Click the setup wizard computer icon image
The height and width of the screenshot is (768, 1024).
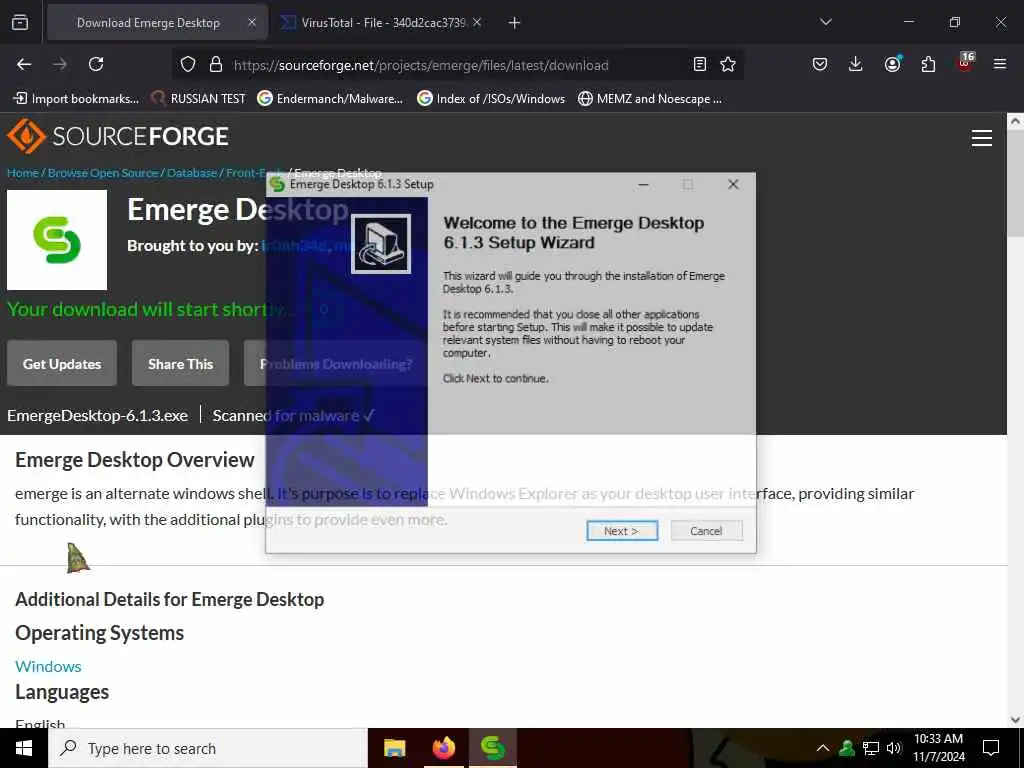coord(381,244)
